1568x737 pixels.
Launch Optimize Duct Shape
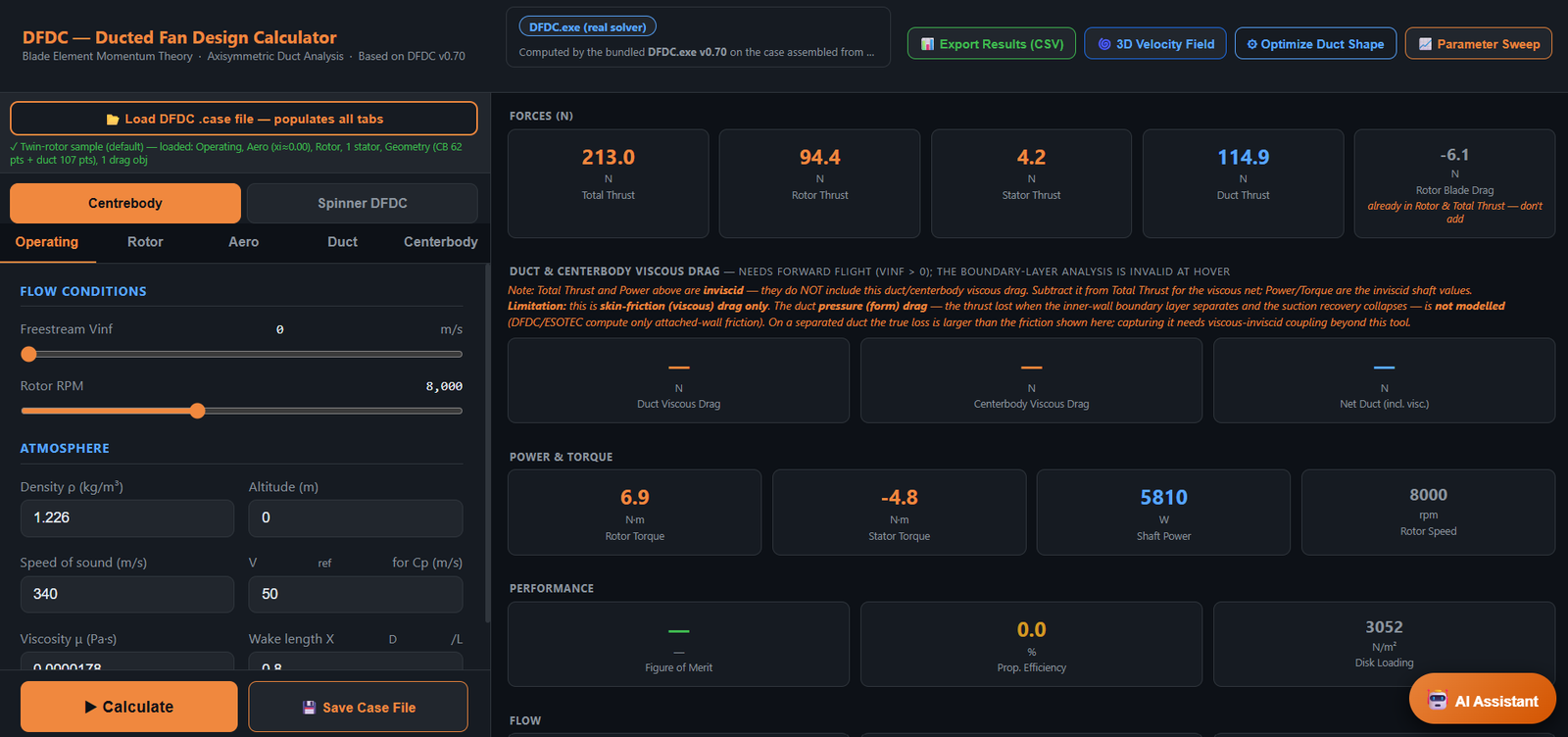pyautogui.click(x=1315, y=44)
